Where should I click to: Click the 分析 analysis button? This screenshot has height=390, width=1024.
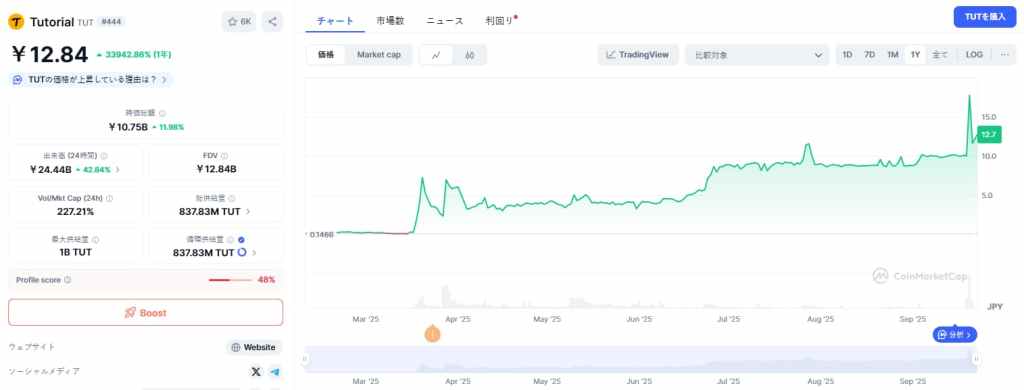[x=955, y=334]
